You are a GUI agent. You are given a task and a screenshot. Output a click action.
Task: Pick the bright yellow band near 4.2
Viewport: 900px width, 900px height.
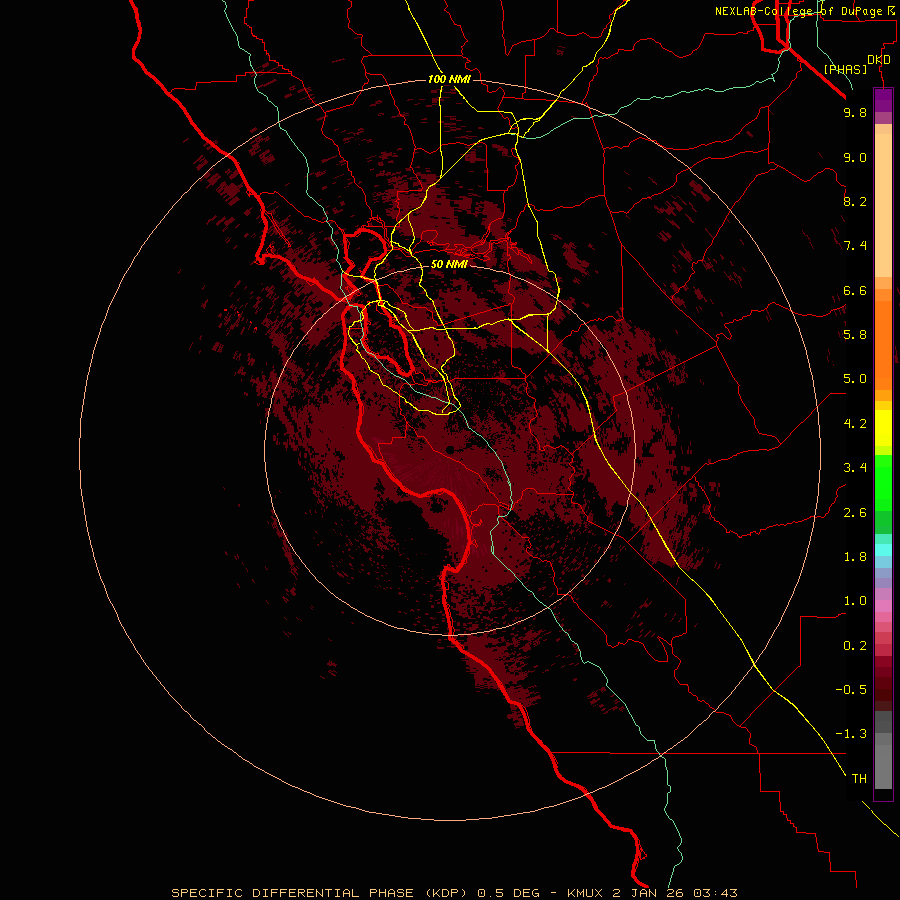coord(883,428)
